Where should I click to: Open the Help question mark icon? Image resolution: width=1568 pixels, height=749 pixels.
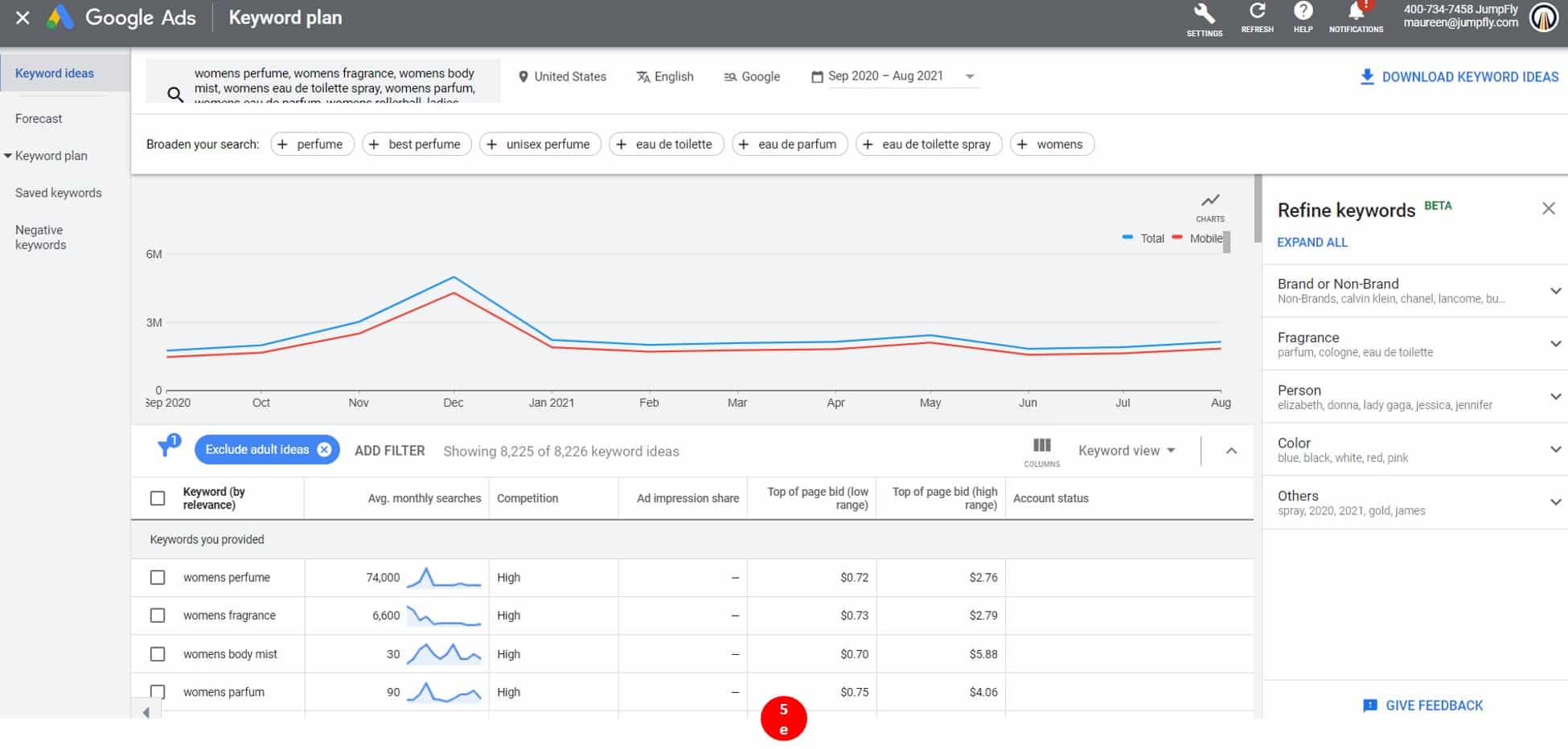coord(1303,11)
